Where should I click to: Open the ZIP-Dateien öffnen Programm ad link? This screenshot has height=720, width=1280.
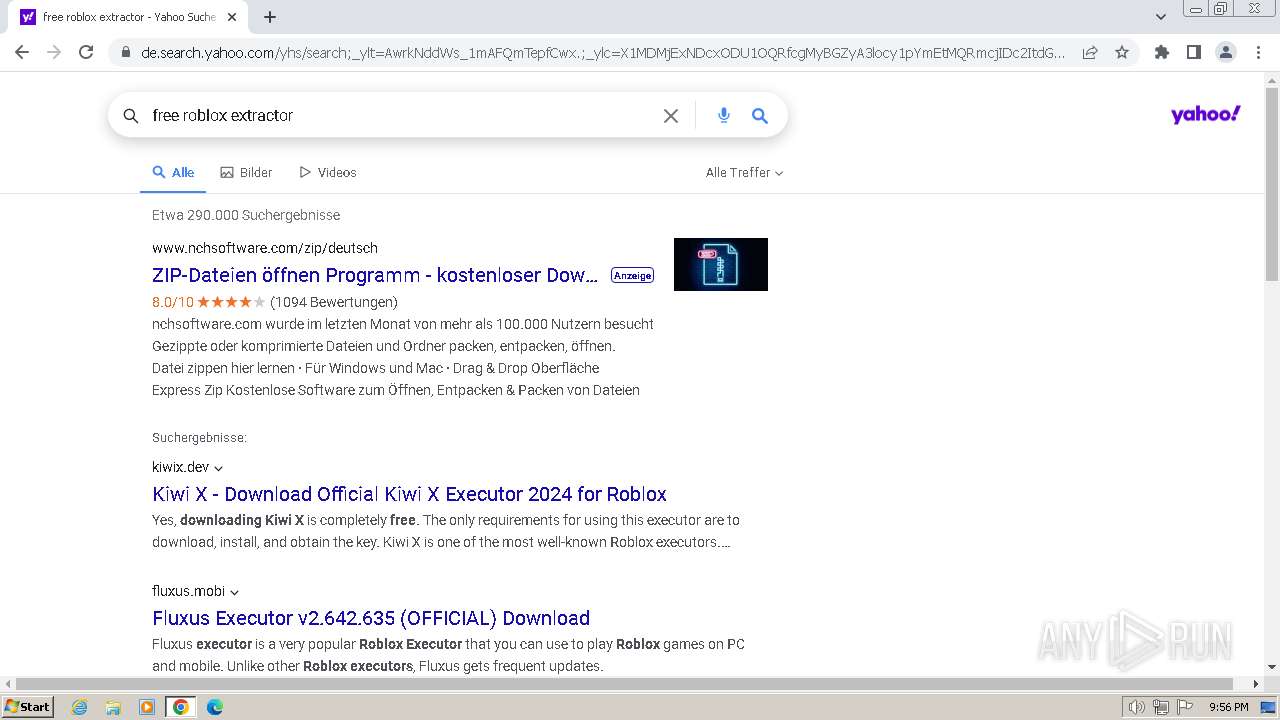(375, 275)
